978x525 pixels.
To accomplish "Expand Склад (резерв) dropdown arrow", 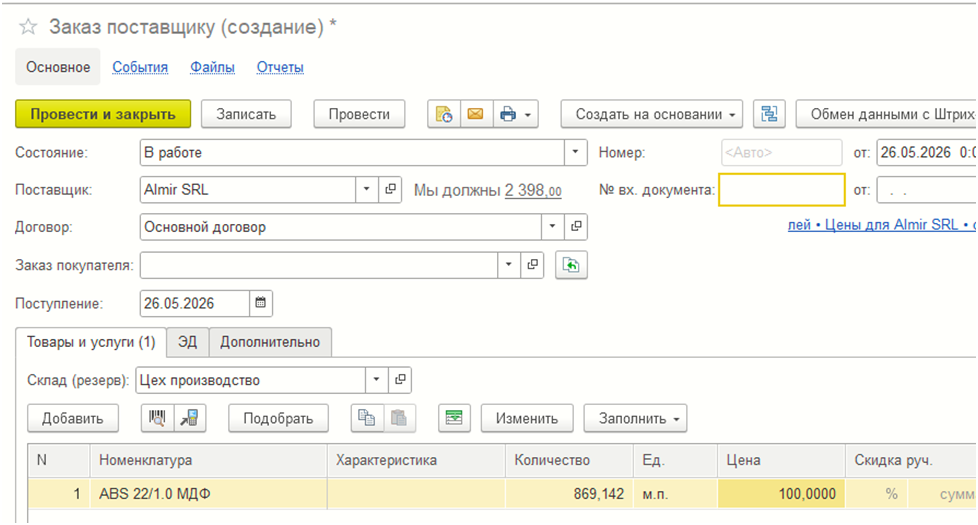I will click(x=376, y=380).
